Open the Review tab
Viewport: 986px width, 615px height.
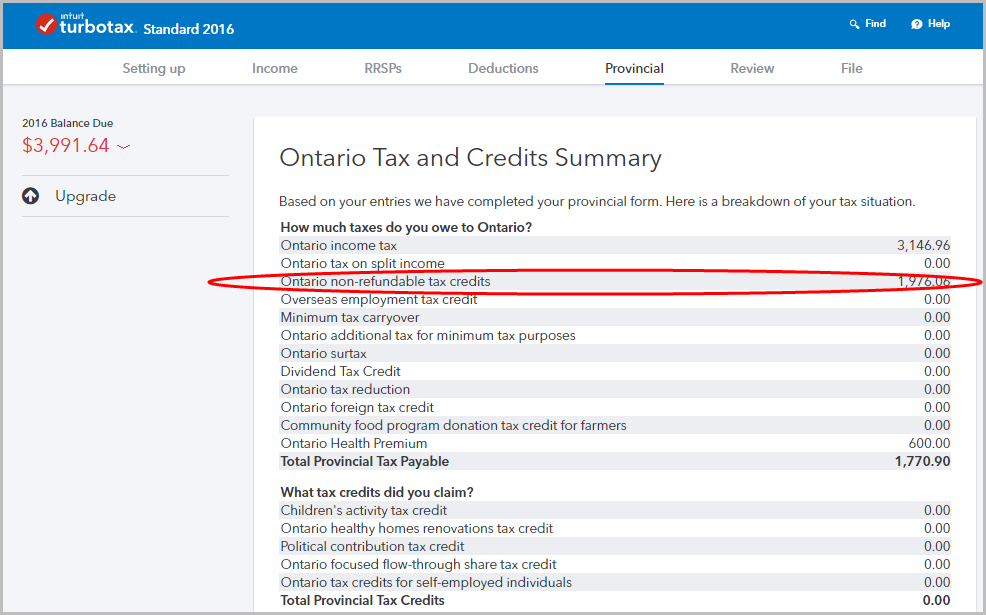click(x=752, y=69)
